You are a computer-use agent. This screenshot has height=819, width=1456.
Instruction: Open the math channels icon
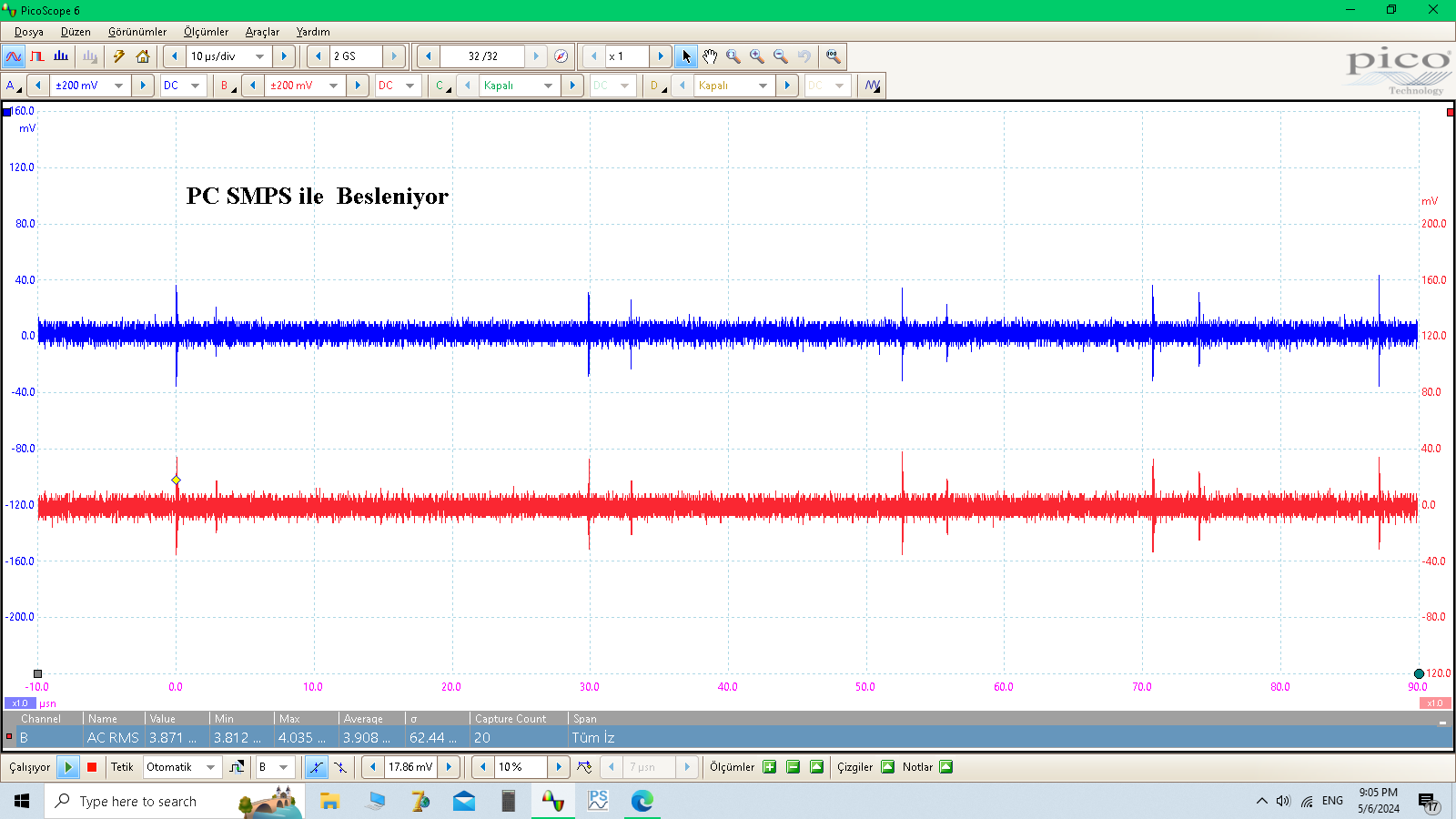(873, 86)
